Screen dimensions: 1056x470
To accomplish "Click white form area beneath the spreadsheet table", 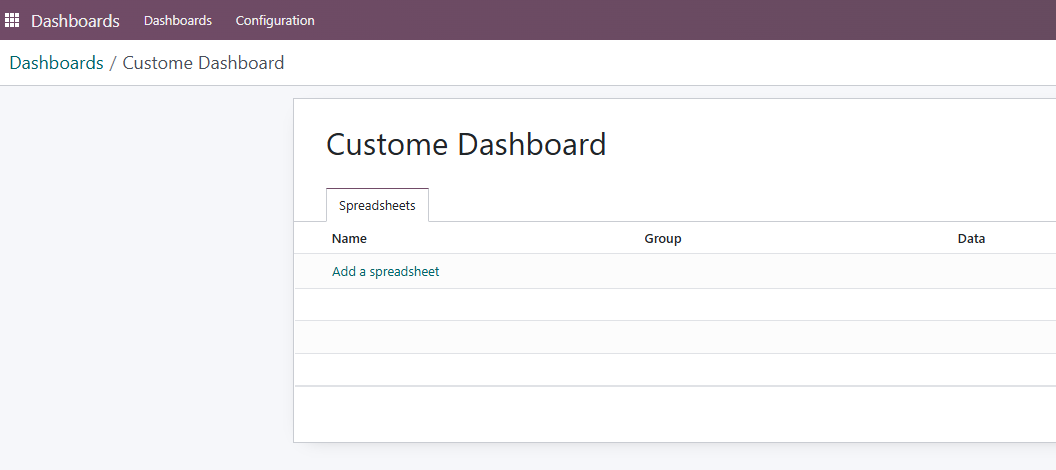I will point(675,414).
